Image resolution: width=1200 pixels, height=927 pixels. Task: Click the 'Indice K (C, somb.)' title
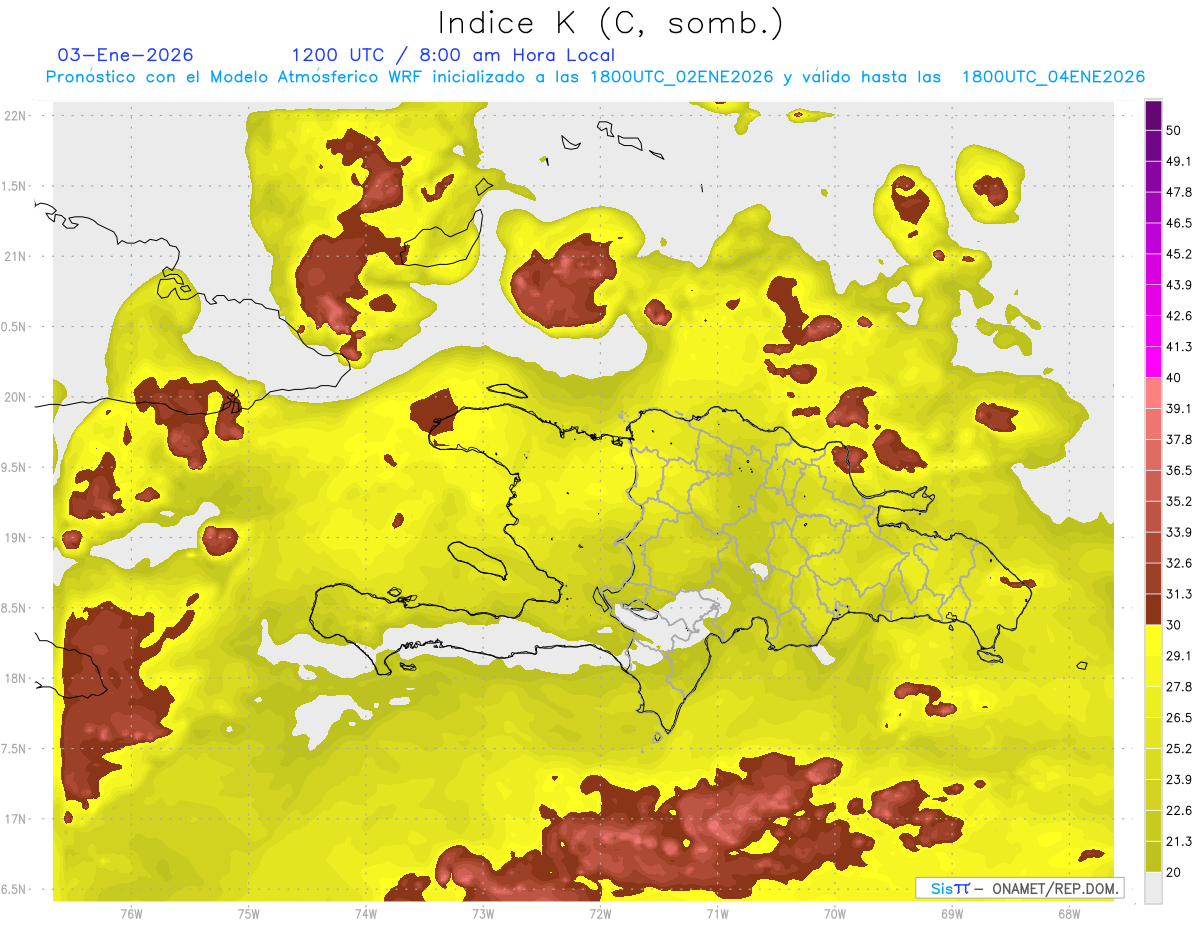click(x=610, y=24)
